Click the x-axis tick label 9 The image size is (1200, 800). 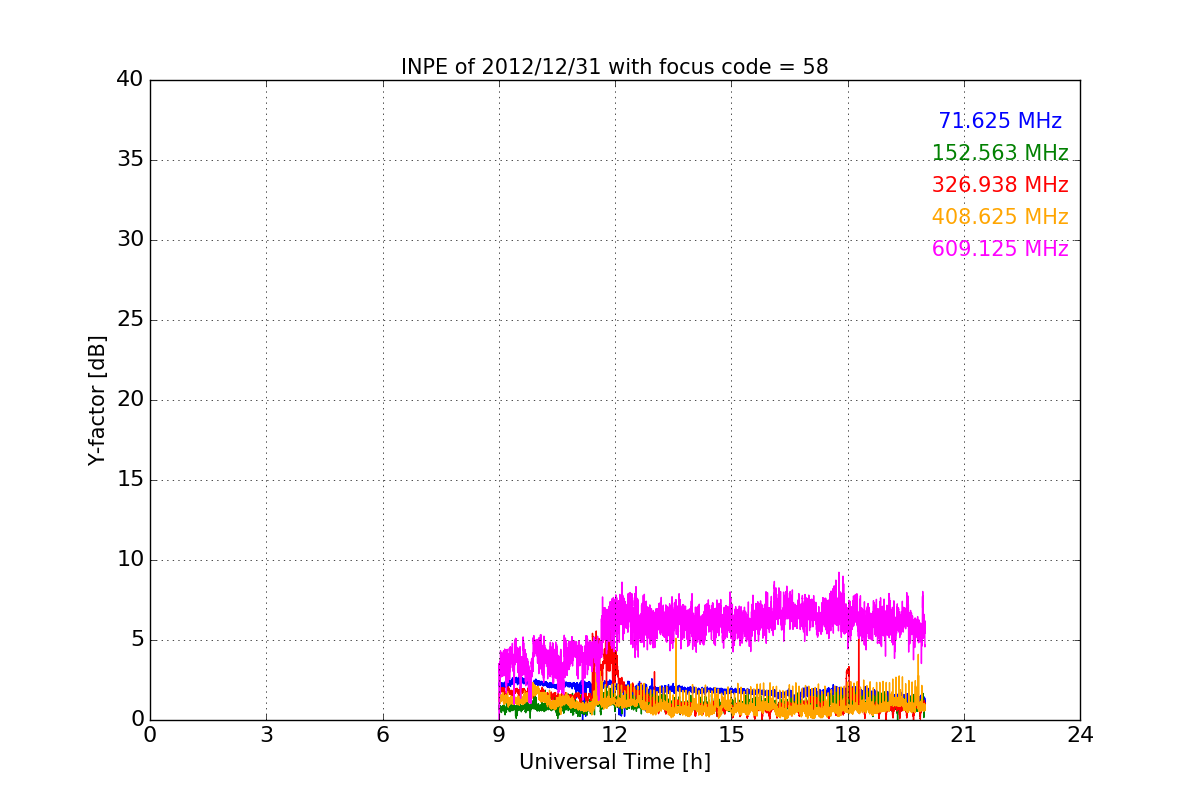[498, 735]
